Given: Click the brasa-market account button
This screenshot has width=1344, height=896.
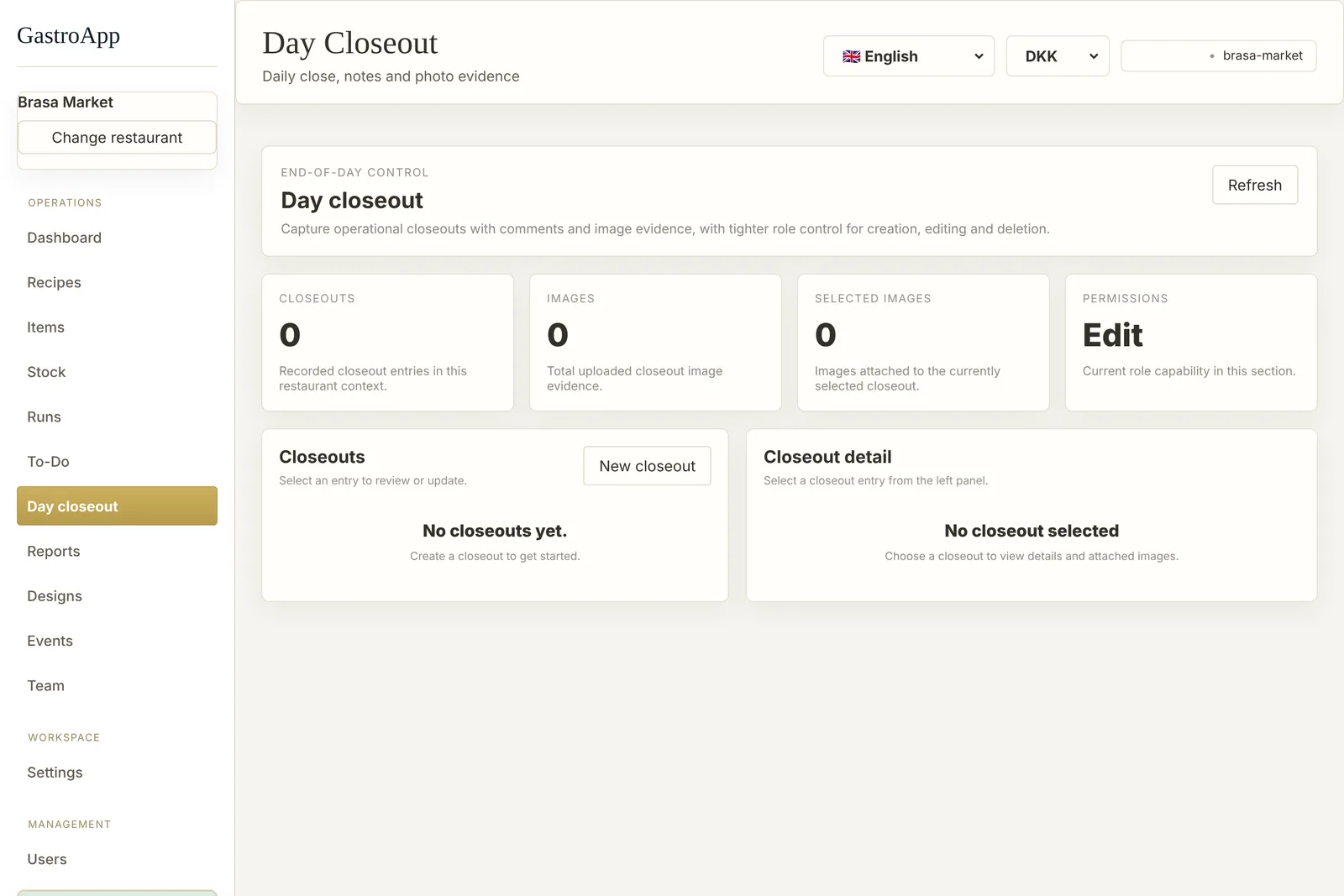Looking at the screenshot, I should click(x=1219, y=55).
